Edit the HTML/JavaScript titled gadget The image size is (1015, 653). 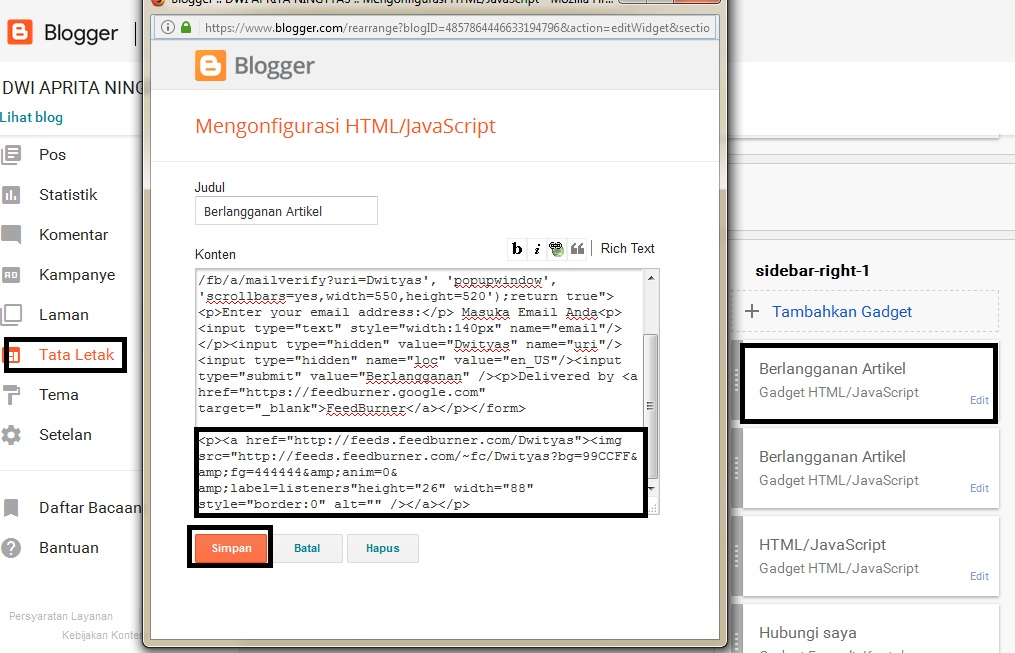(x=979, y=576)
